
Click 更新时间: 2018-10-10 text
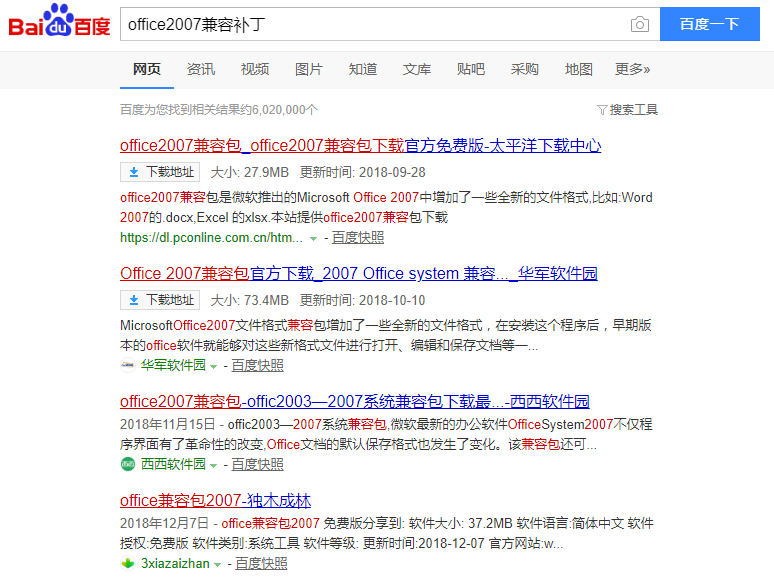pyautogui.click(x=363, y=300)
